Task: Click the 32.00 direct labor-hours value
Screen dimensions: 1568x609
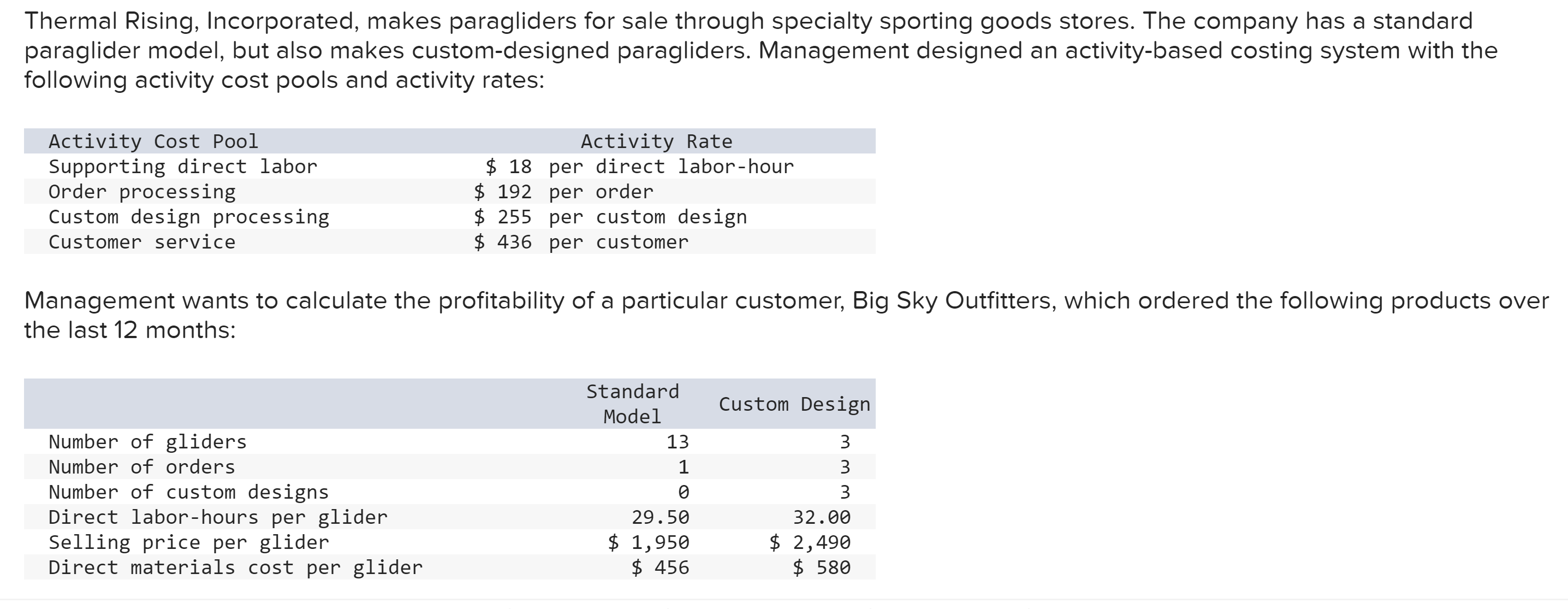Action: point(822,517)
